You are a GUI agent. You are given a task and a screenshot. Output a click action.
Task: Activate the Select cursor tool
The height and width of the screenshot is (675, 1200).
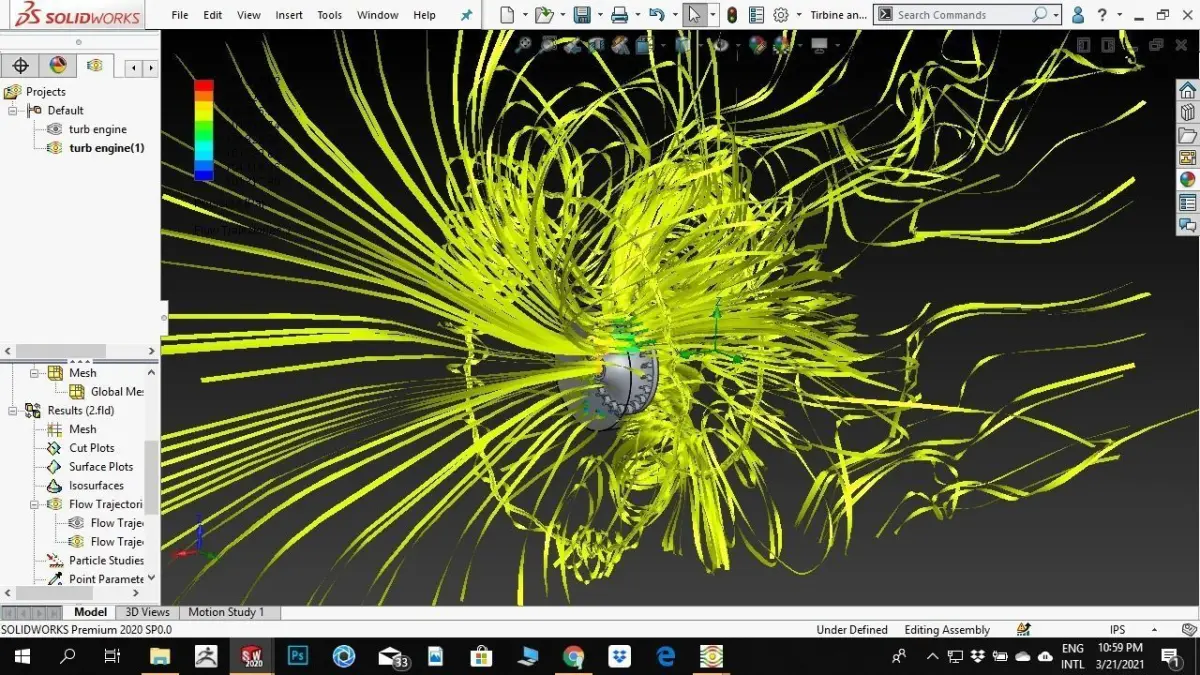pos(694,15)
